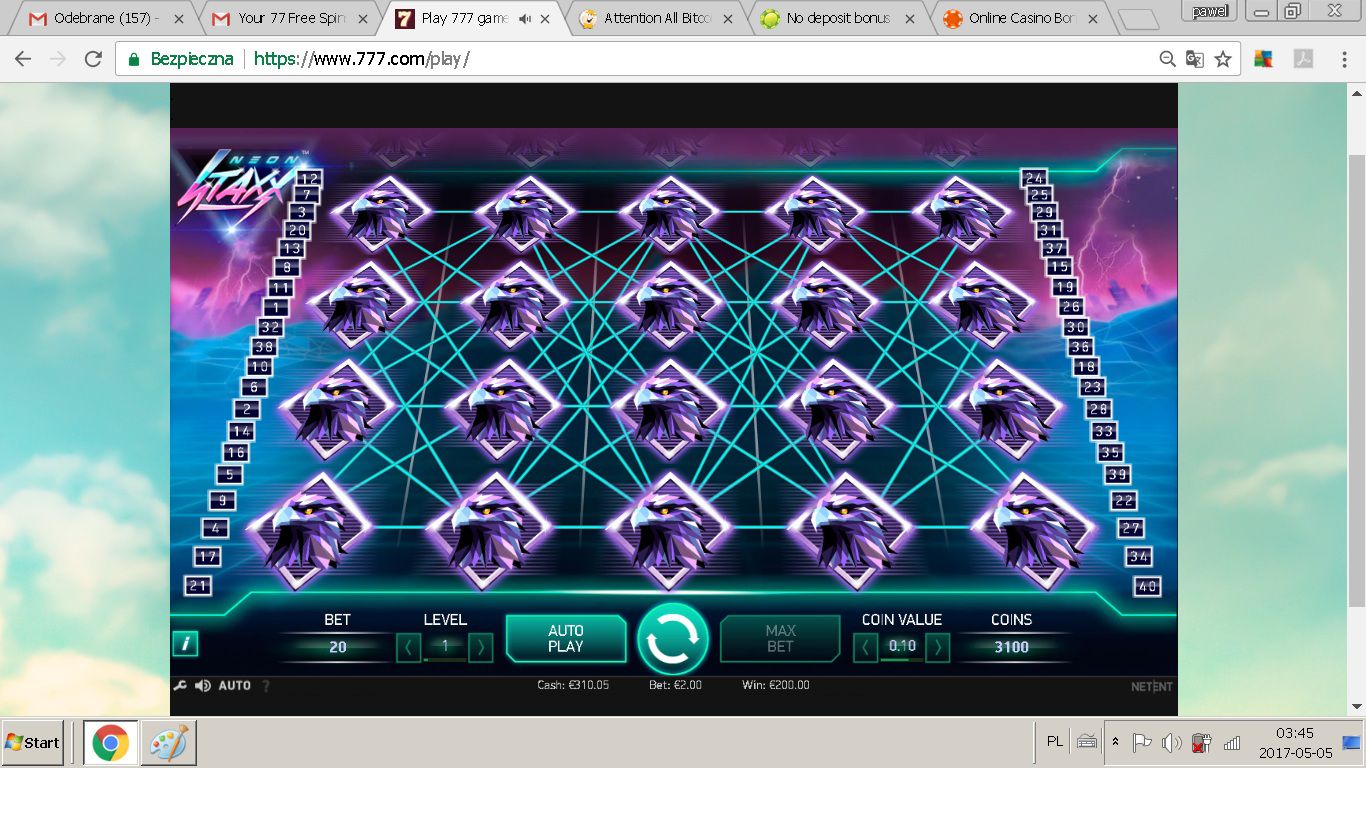Viewport: 1366px width, 815px height.
Task: Click the translate page icon
Action: pos(1194,59)
